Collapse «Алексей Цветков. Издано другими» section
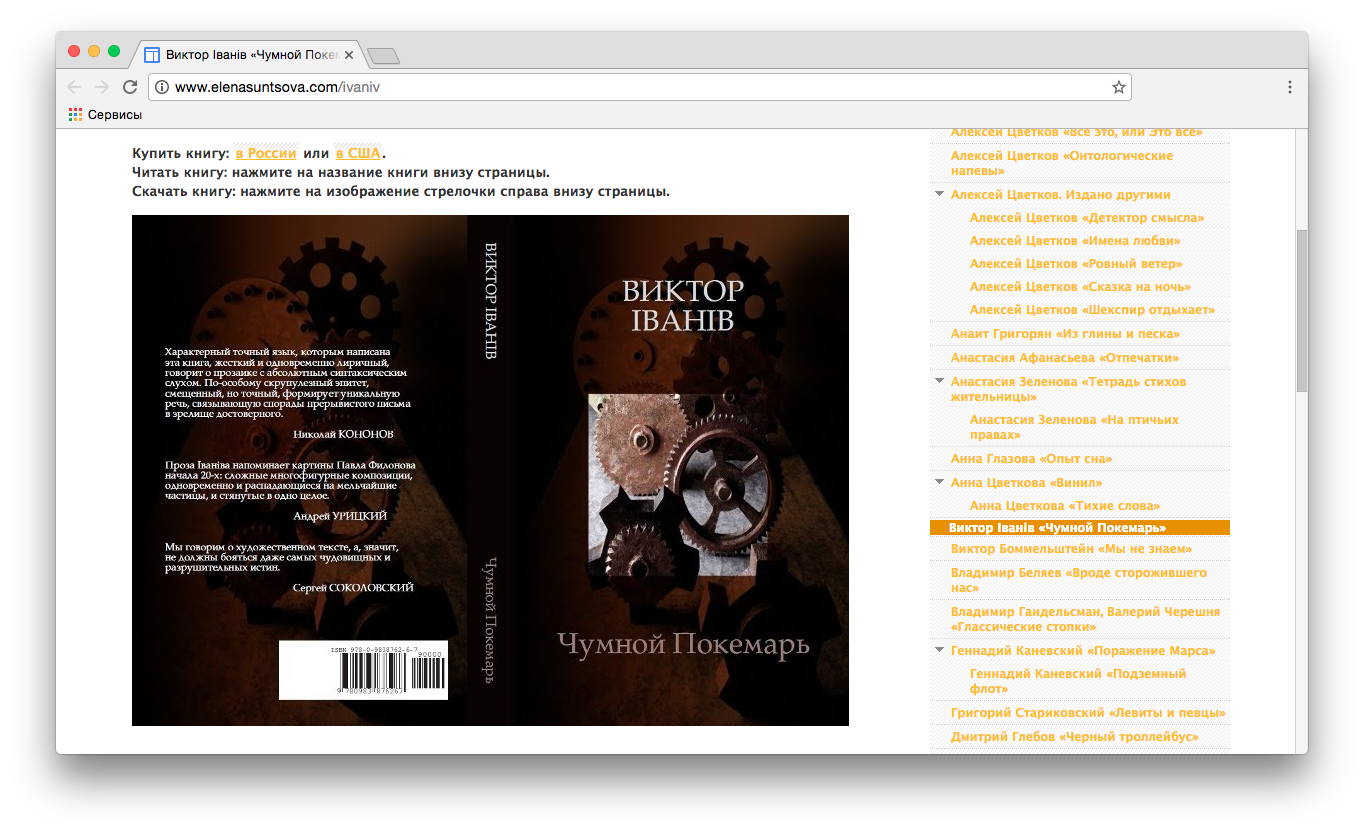This screenshot has width=1364, height=834. pyautogui.click(x=939, y=194)
